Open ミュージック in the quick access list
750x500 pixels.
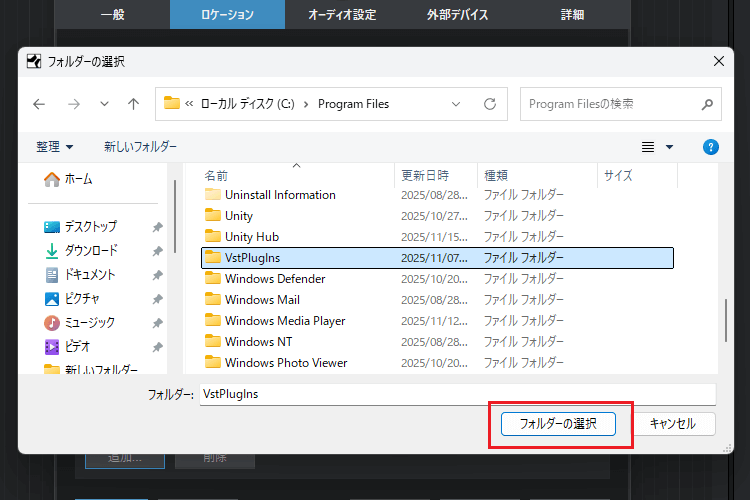pyautogui.click(x=89, y=323)
